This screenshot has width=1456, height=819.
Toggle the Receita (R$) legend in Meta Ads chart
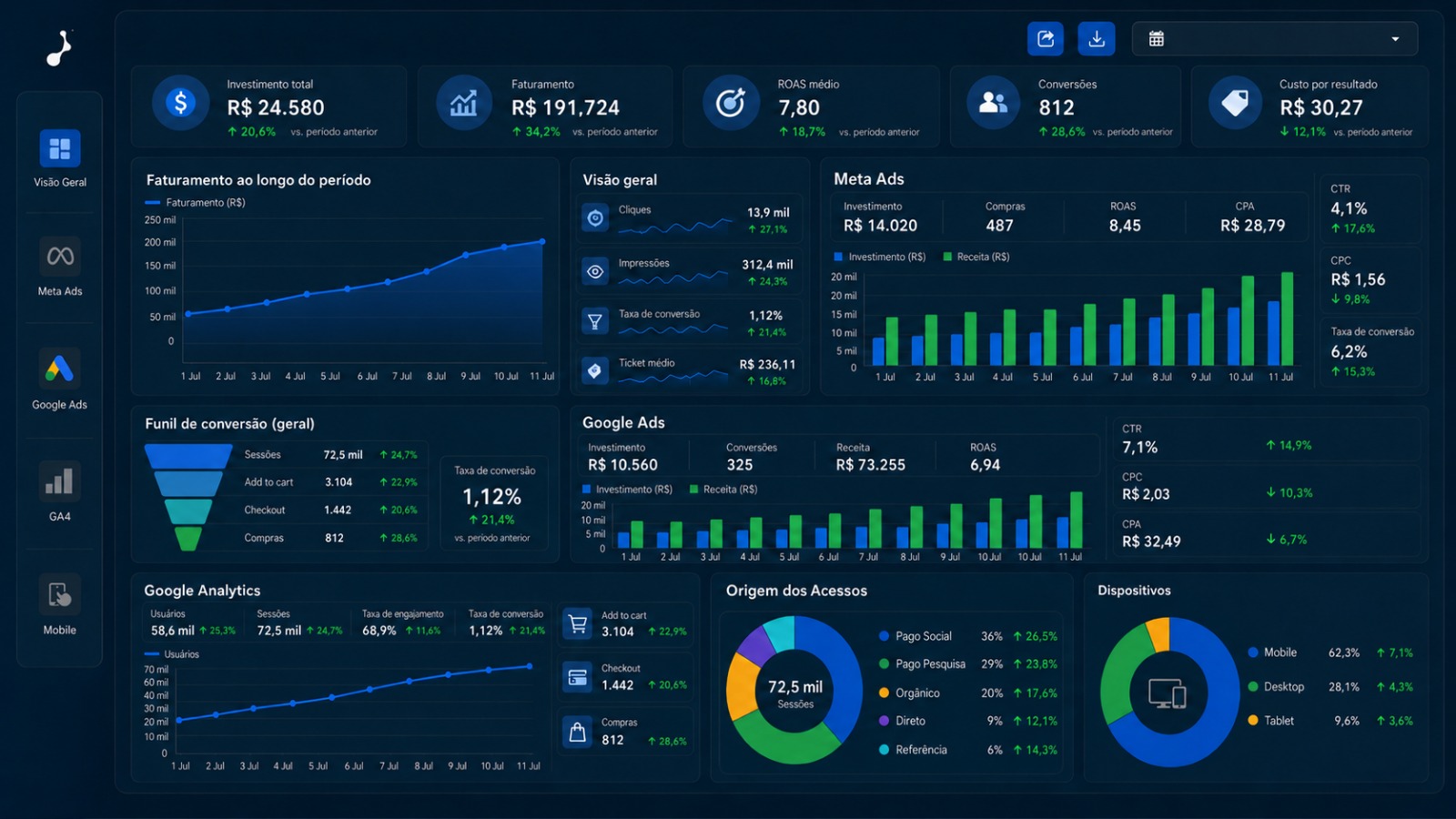(x=976, y=257)
